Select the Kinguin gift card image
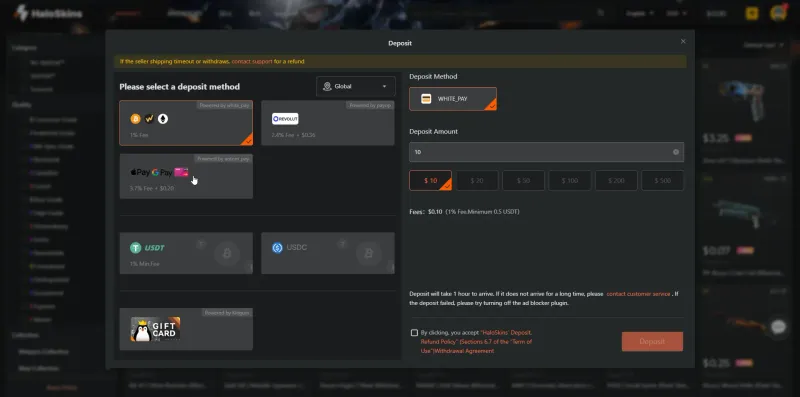 pyautogui.click(x=155, y=329)
